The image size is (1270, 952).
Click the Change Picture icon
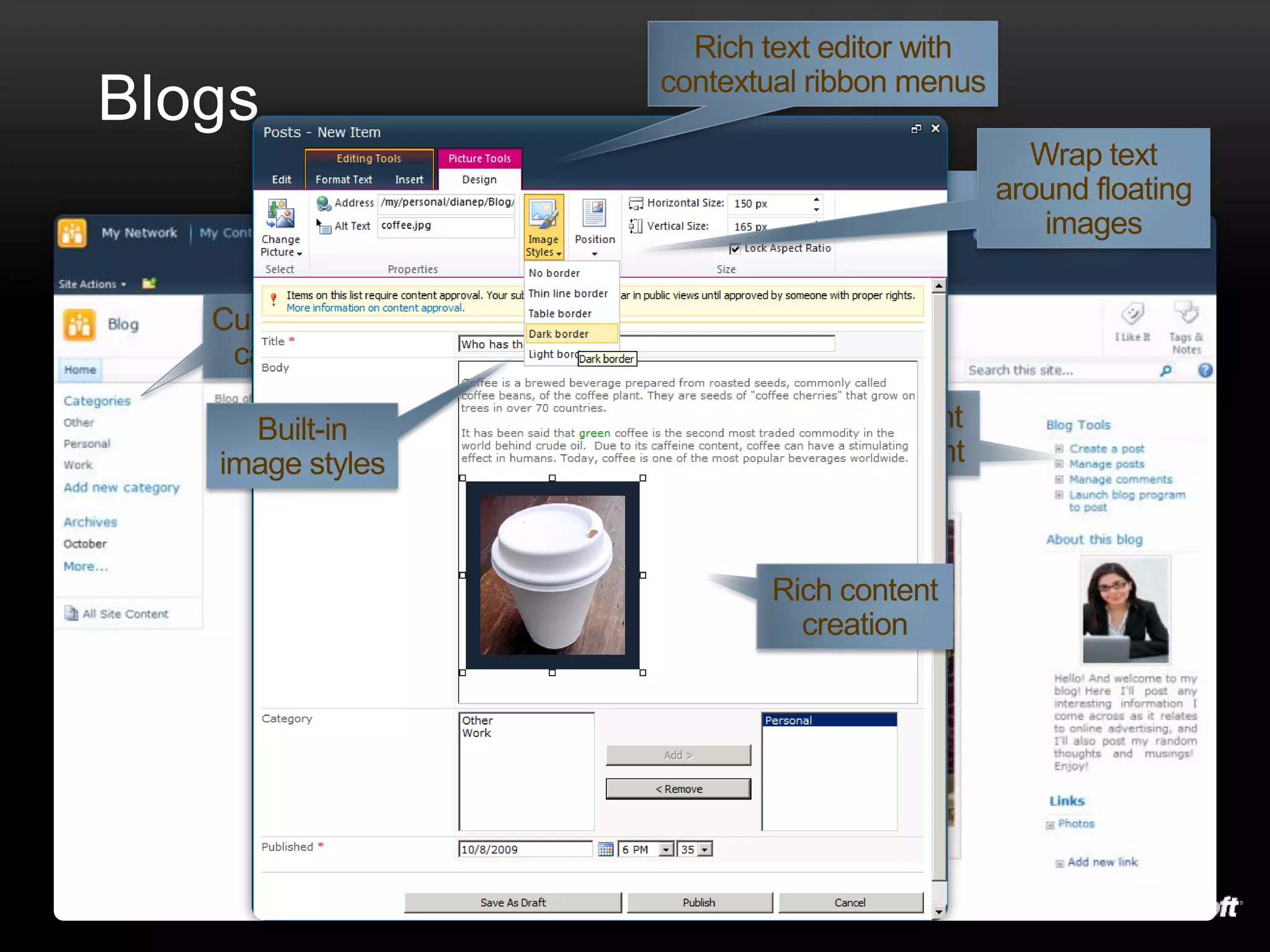pos(280,214)
